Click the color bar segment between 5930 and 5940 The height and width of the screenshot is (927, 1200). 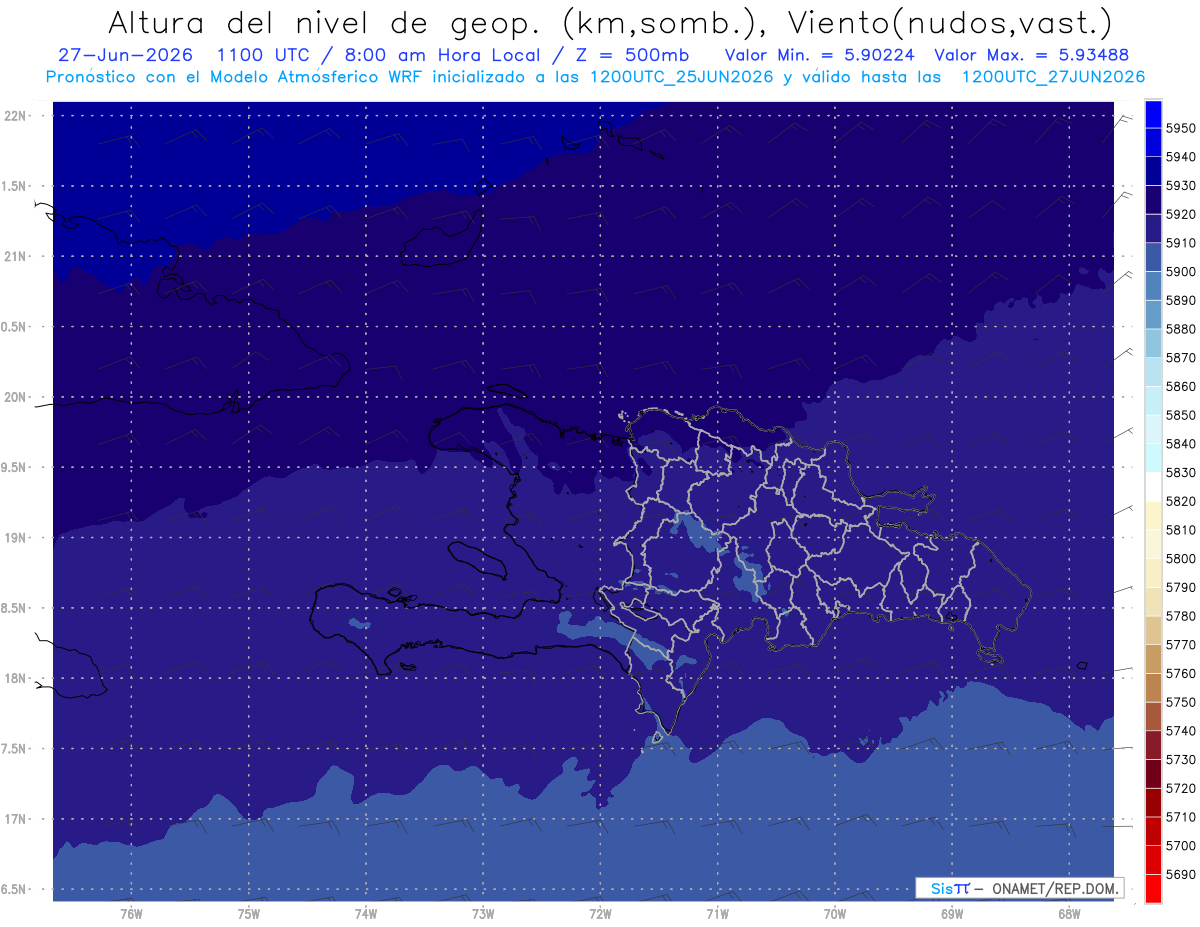[x=1153, y=171]
